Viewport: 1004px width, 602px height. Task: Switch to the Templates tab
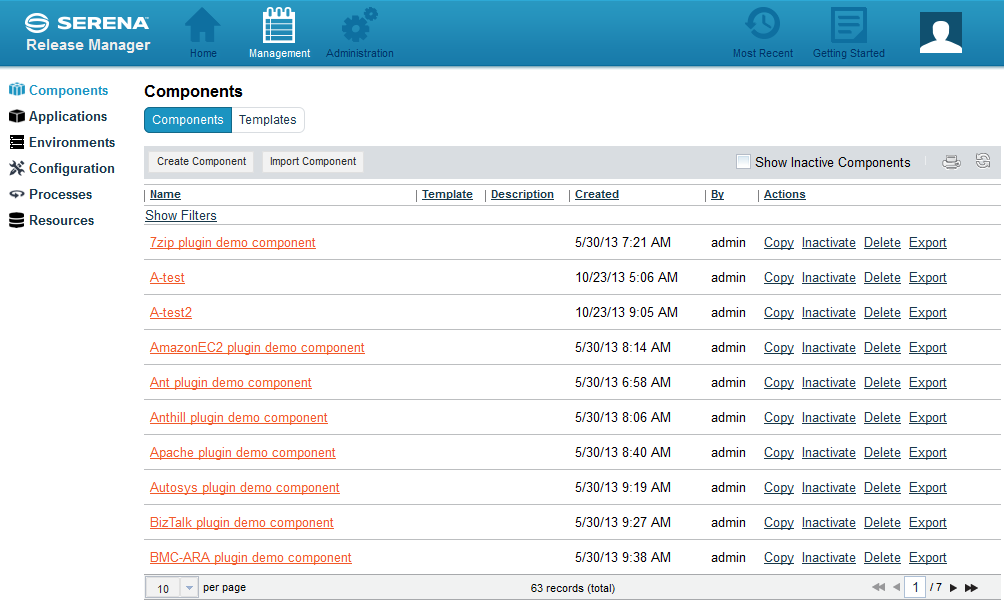(267, 120)
